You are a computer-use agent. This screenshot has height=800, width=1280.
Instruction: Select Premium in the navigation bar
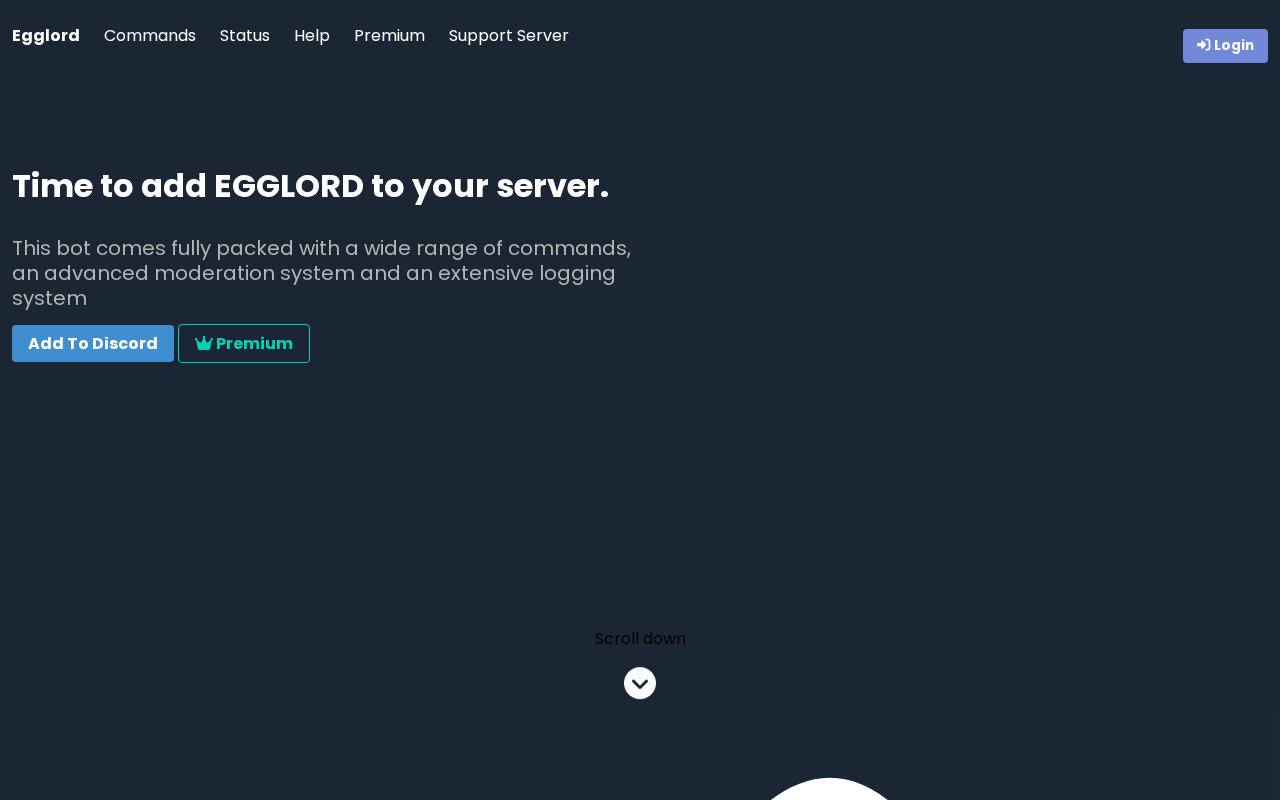pos(389,36)
